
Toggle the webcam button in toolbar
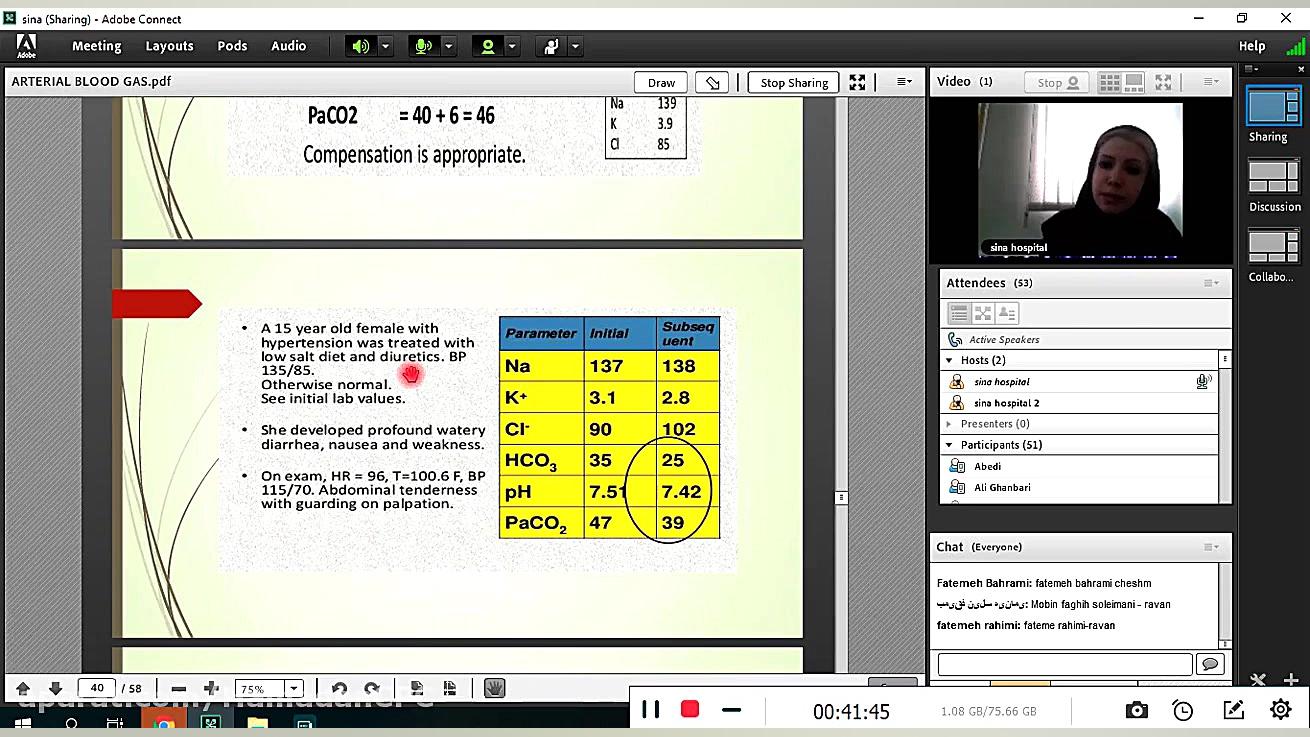[x=488, y=46]
